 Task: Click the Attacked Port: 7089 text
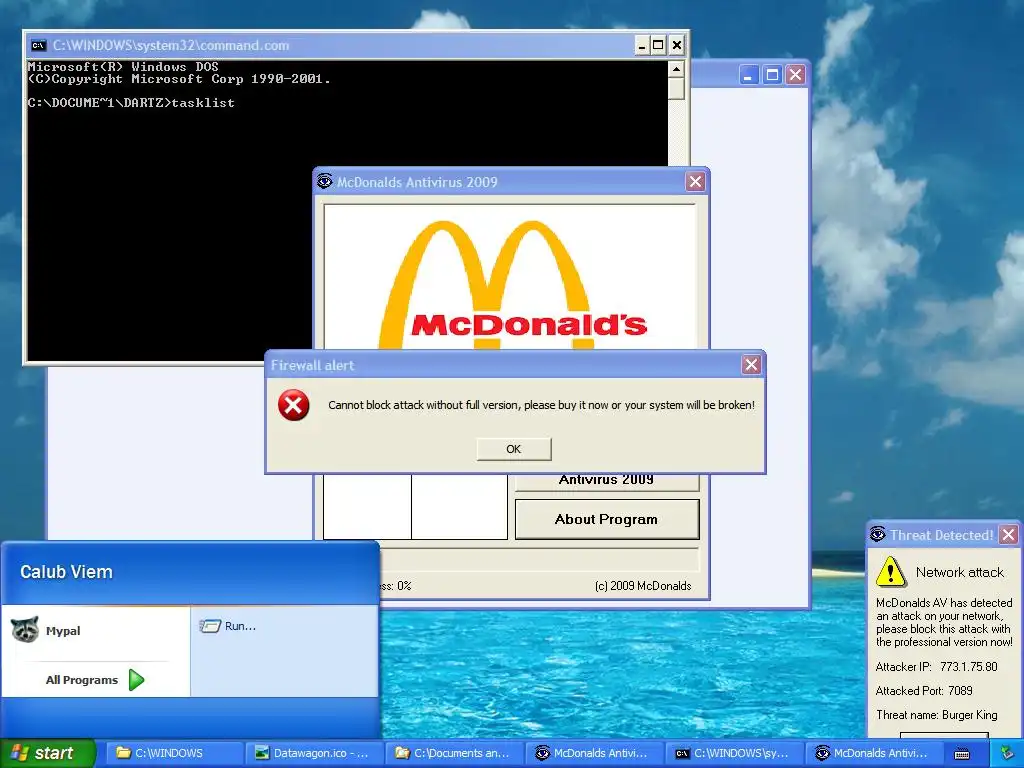(x=924, y=691)
